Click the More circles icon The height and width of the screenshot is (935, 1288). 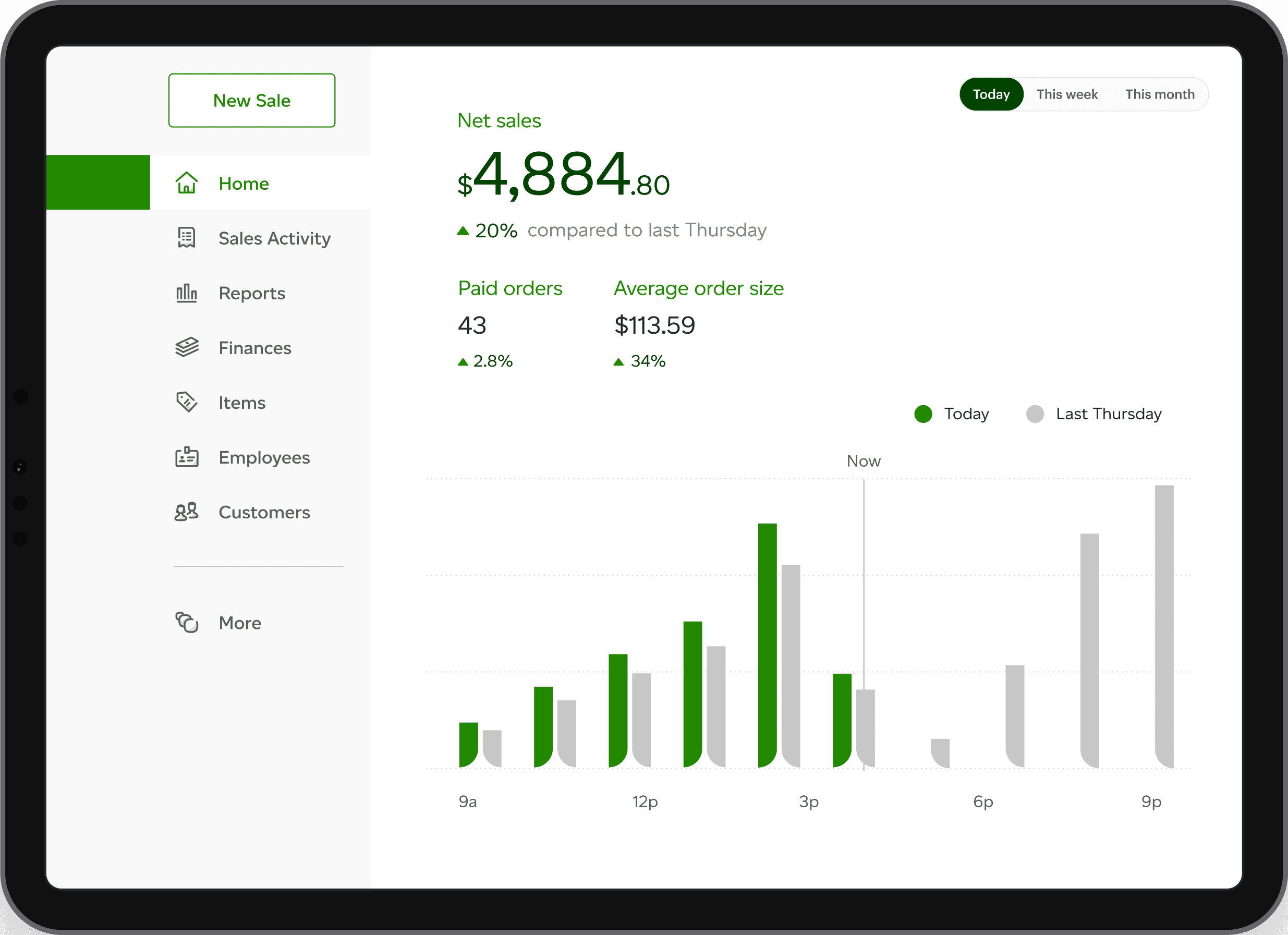pyautogui.click(x=186, y=623)
